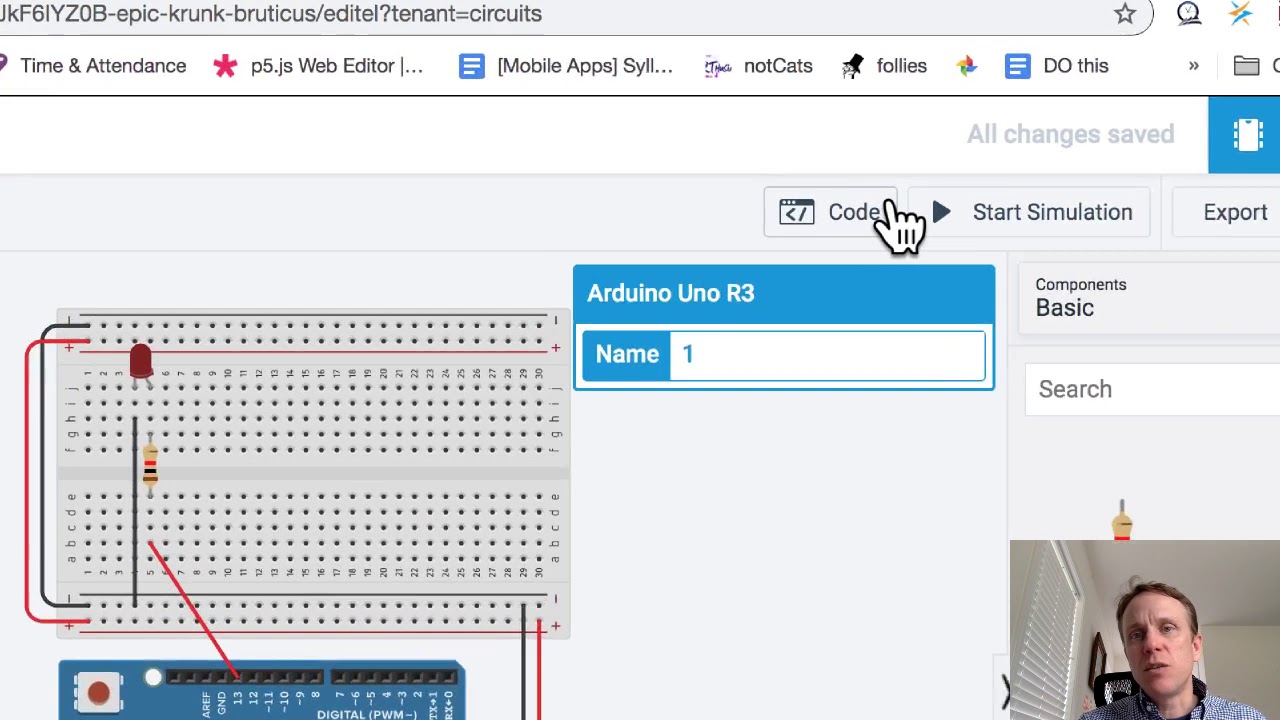
Task: Click the Arduino reset button
Action: [x=98, y=692]
